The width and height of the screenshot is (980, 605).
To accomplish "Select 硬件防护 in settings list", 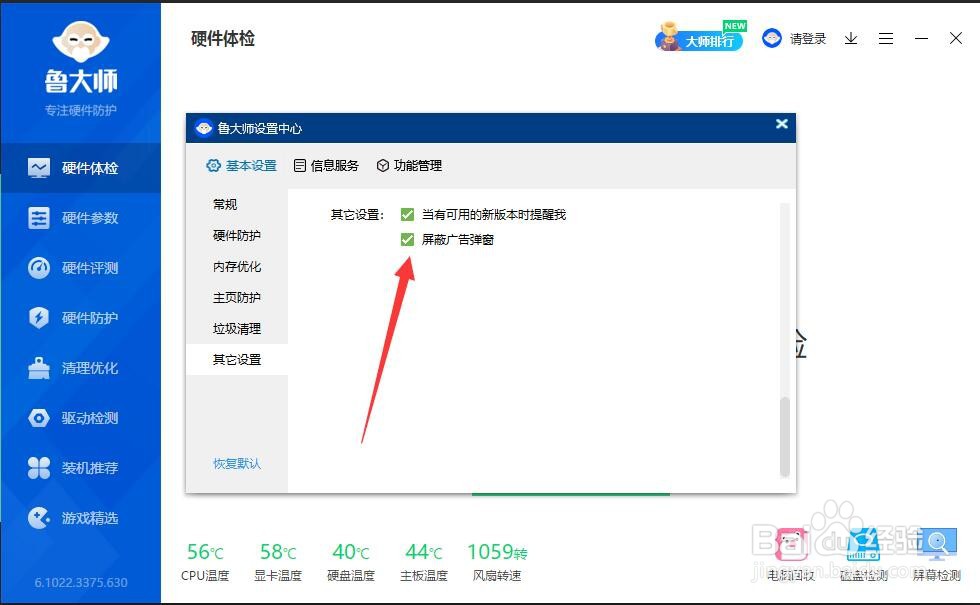I will (x=237, y=236).
